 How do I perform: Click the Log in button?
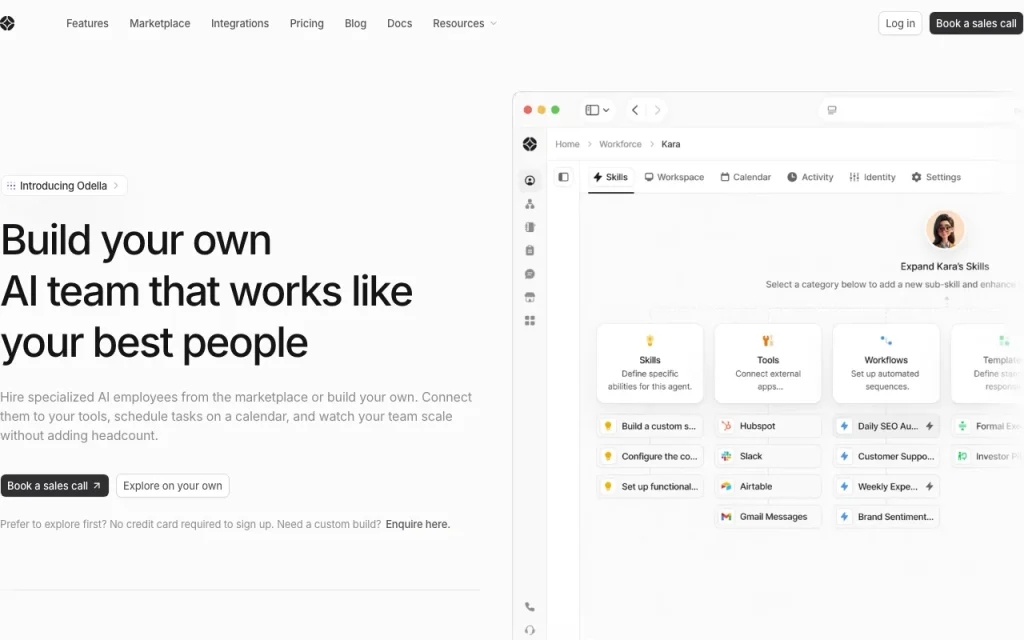900,24
